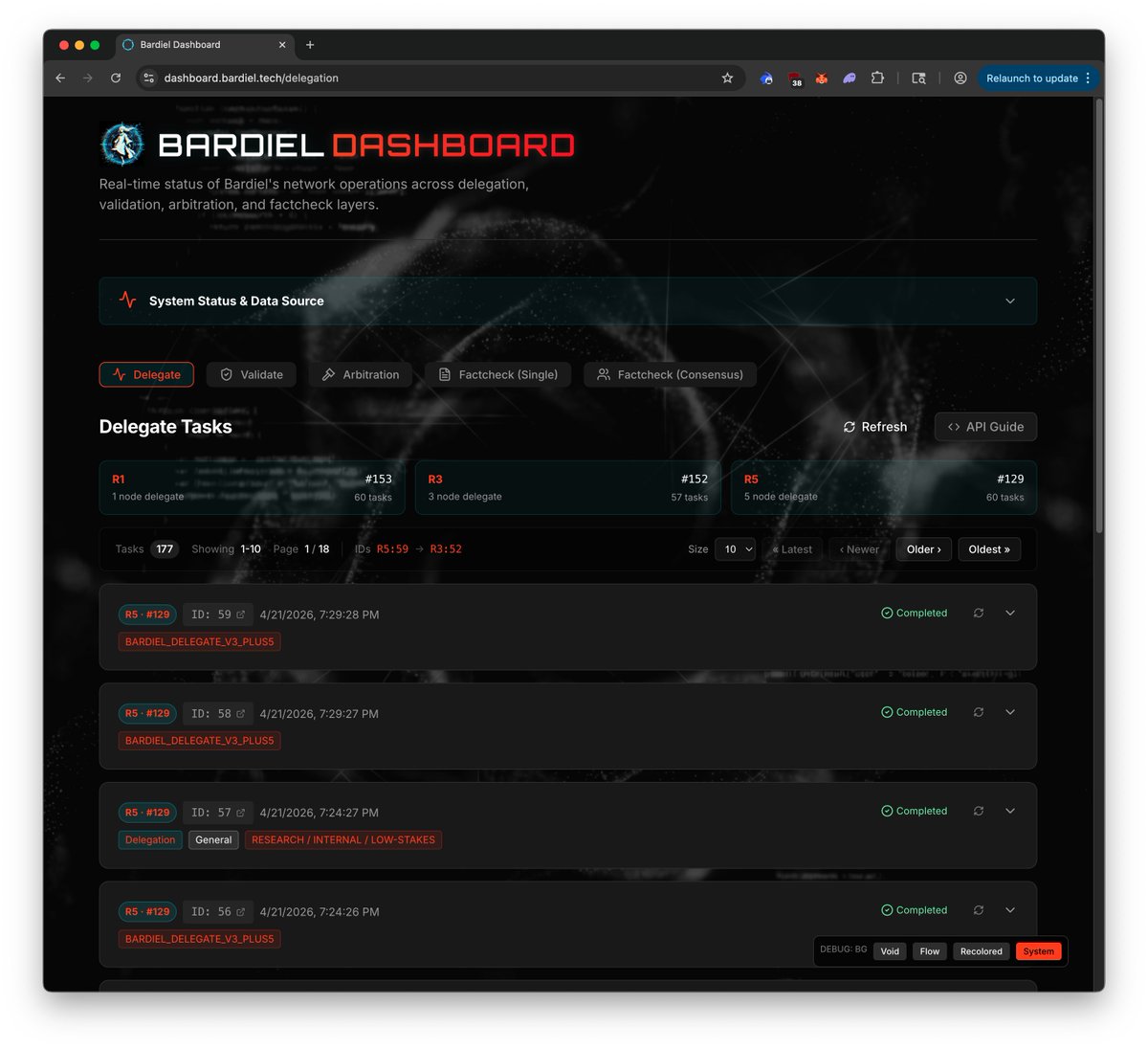
Task: Set debug background to System
Action: click(1038, 951)
